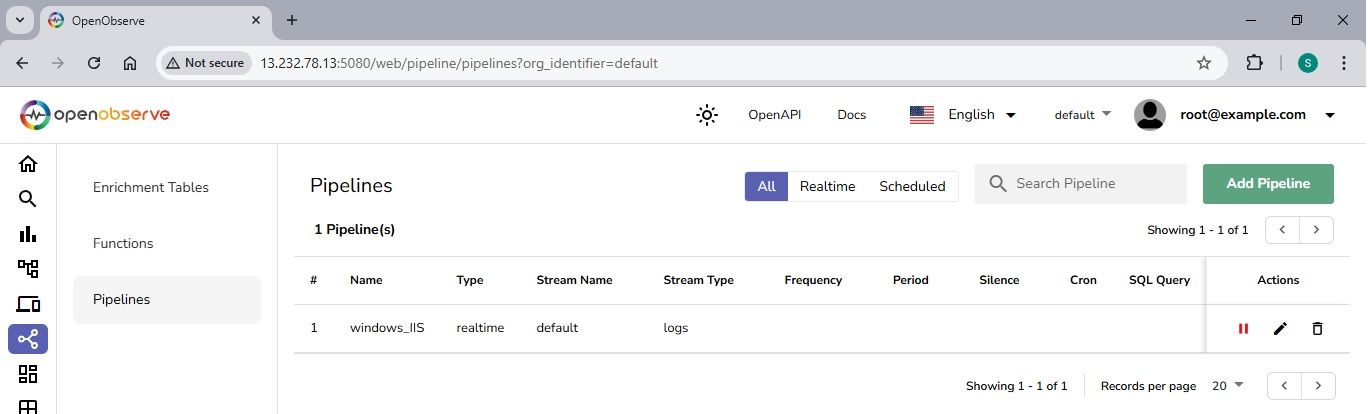The width and height of the screenshot is (1368, 414).
Task: Open the Home icon in sidebar
Action: coord(28,164)
